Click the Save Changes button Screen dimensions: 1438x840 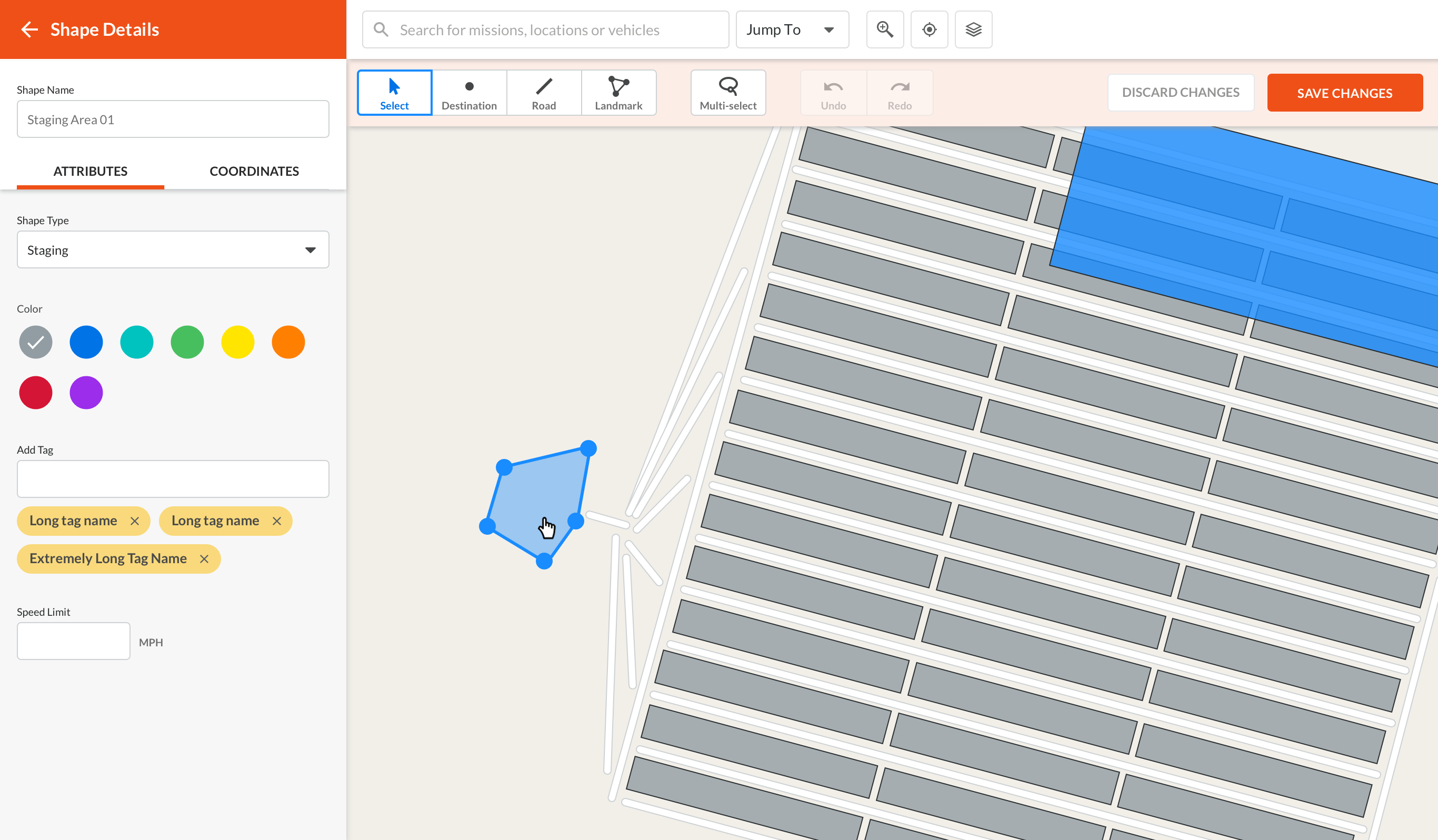coord(1344,93)
